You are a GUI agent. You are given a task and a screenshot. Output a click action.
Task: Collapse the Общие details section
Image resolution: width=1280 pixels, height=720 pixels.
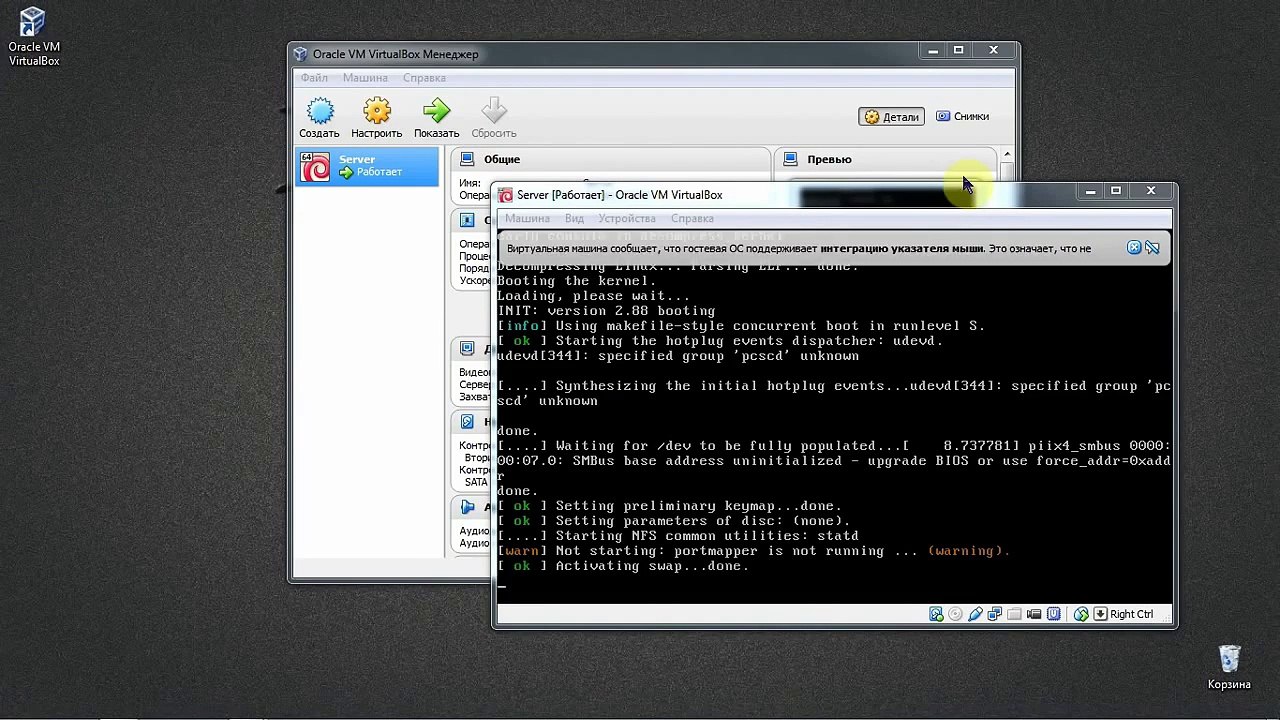tap(611, 159)
